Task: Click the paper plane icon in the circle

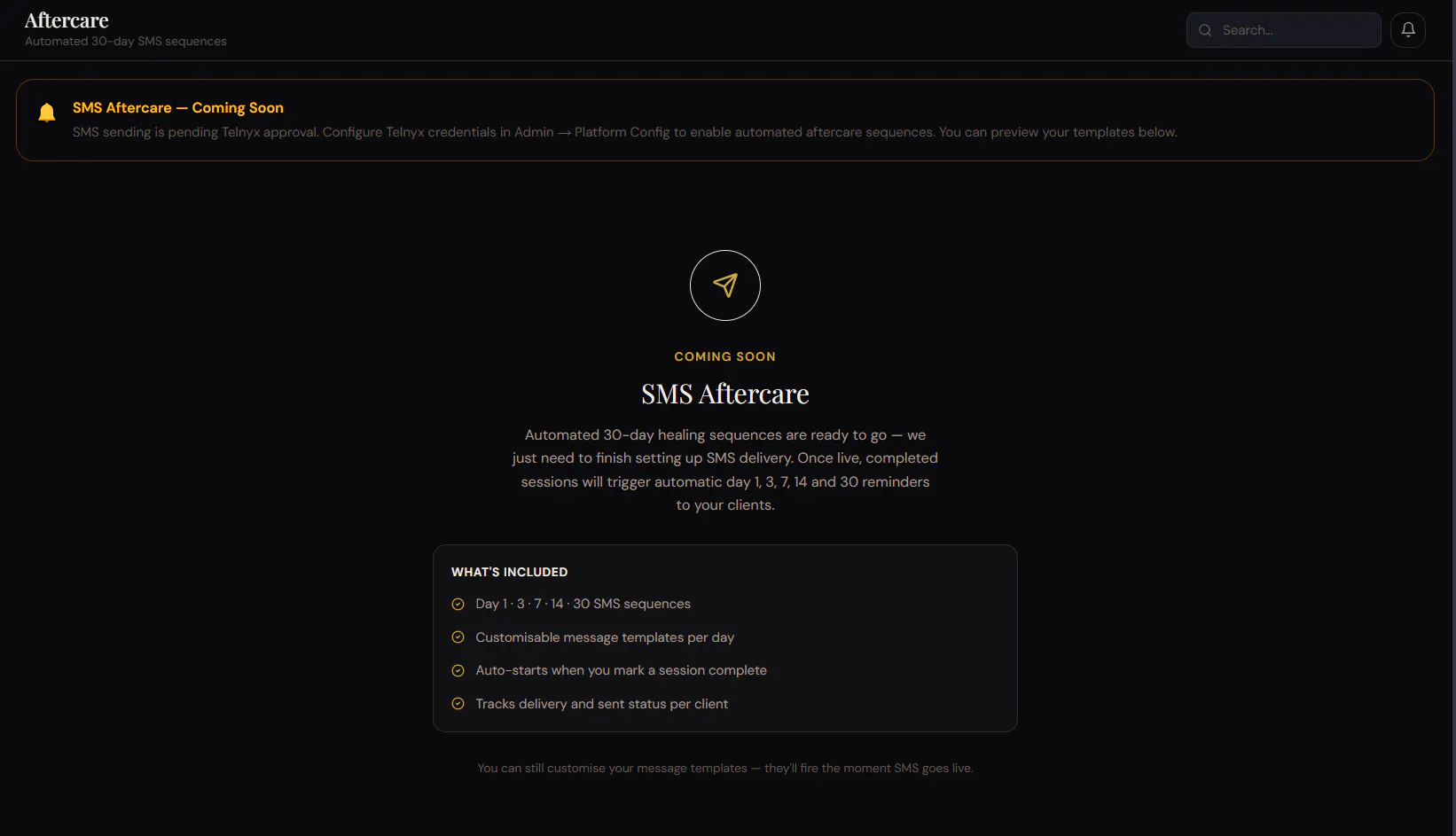Action: point(725,285)
